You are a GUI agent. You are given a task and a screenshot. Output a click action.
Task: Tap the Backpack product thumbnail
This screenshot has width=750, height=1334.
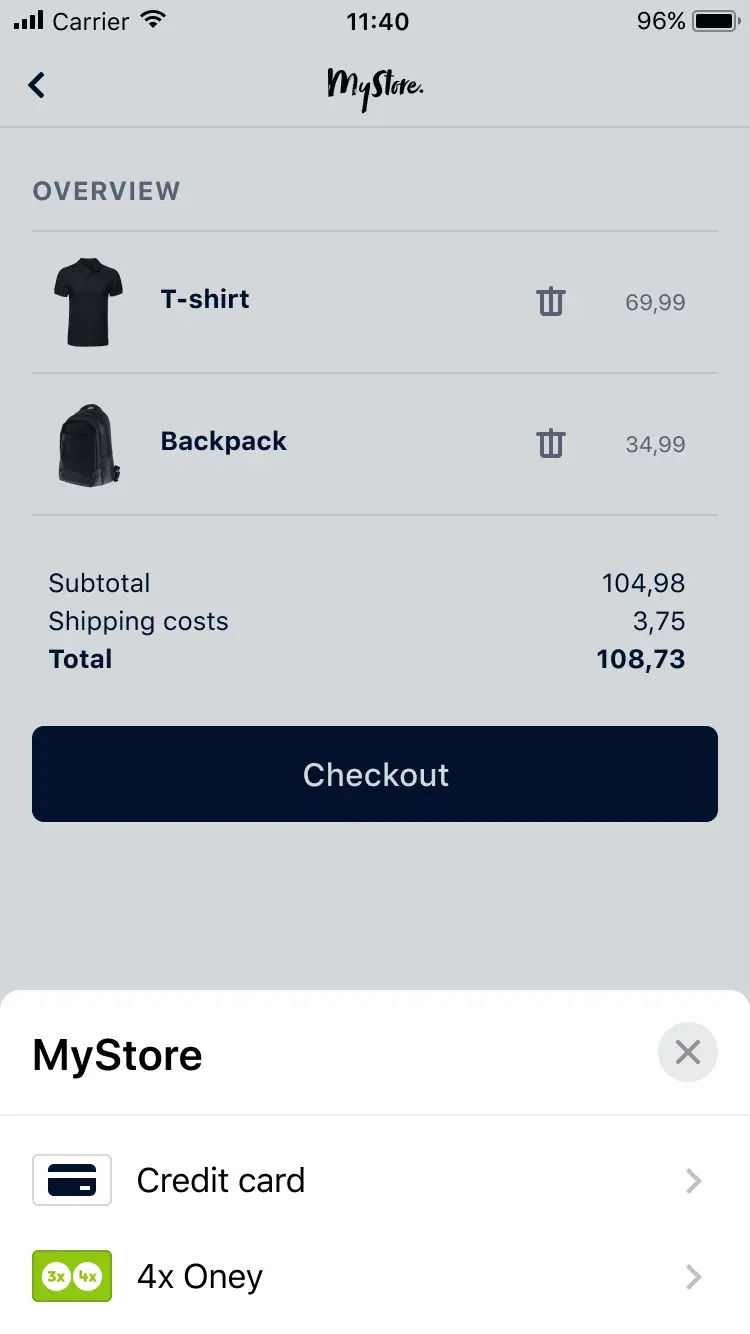pyautogui.click(x=88, y=443)
